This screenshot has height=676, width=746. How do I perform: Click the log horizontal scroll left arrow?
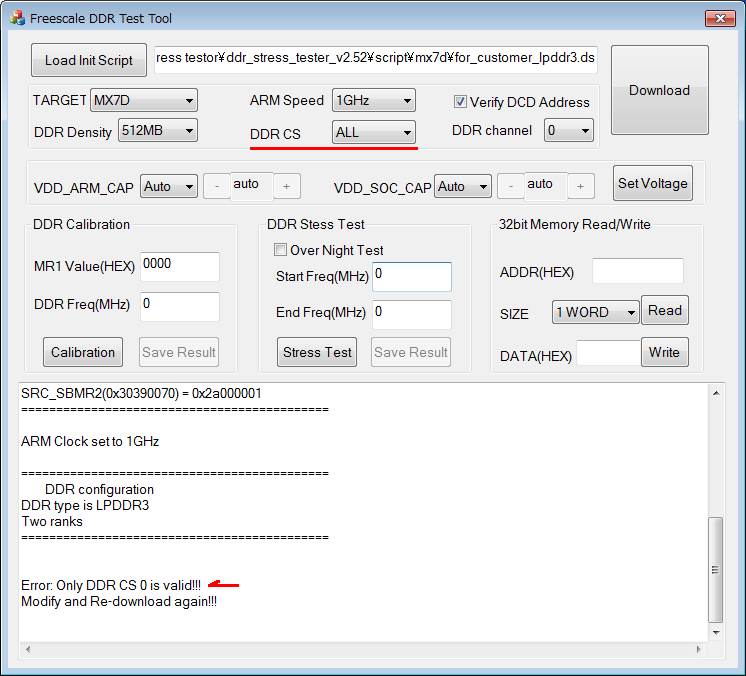point(28,649)
